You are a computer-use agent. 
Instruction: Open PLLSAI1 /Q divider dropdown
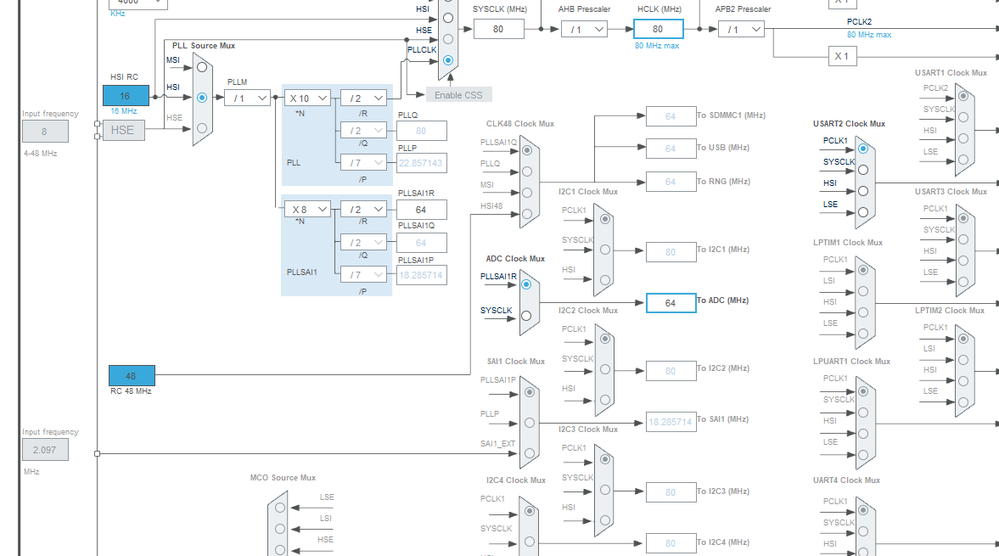[363, 243]
